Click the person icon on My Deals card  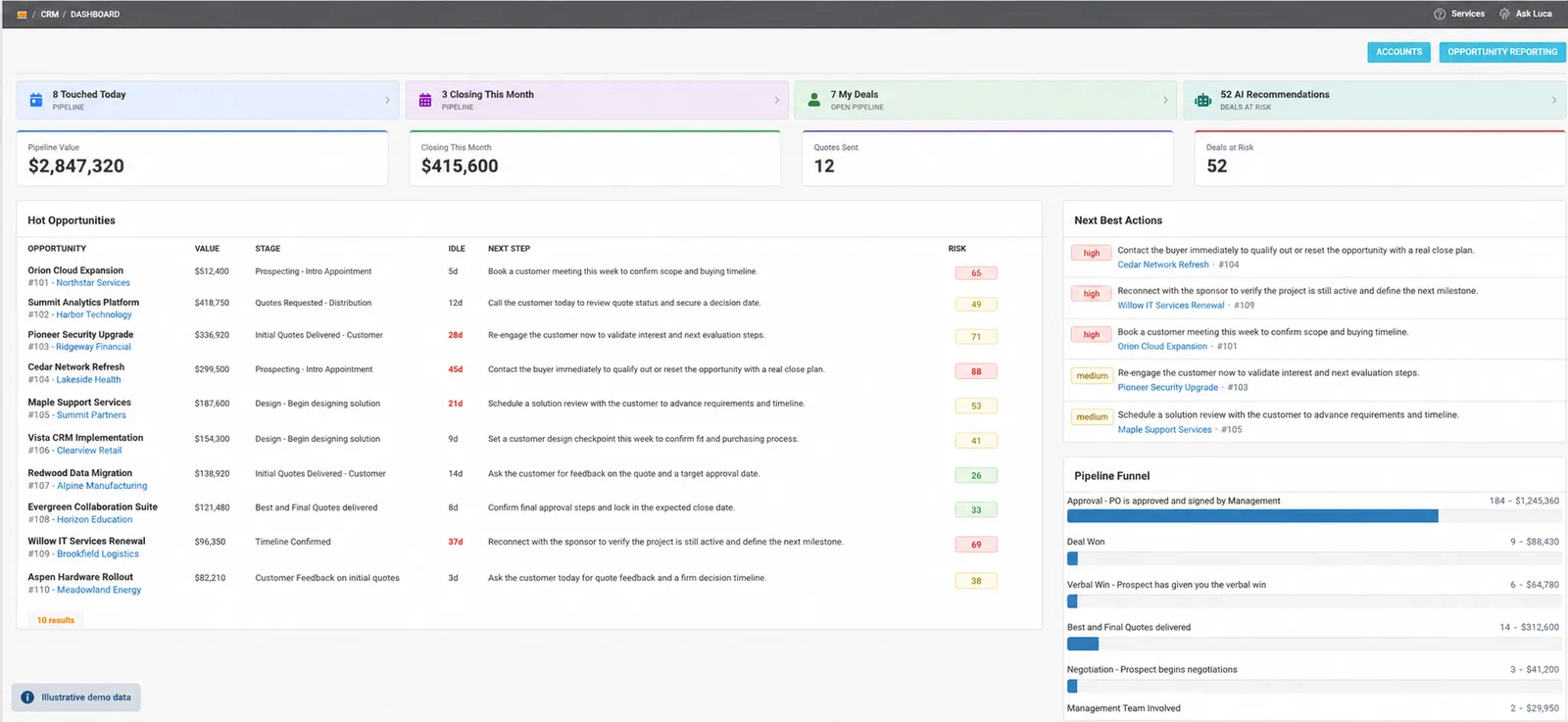click(x=814, y=100)
